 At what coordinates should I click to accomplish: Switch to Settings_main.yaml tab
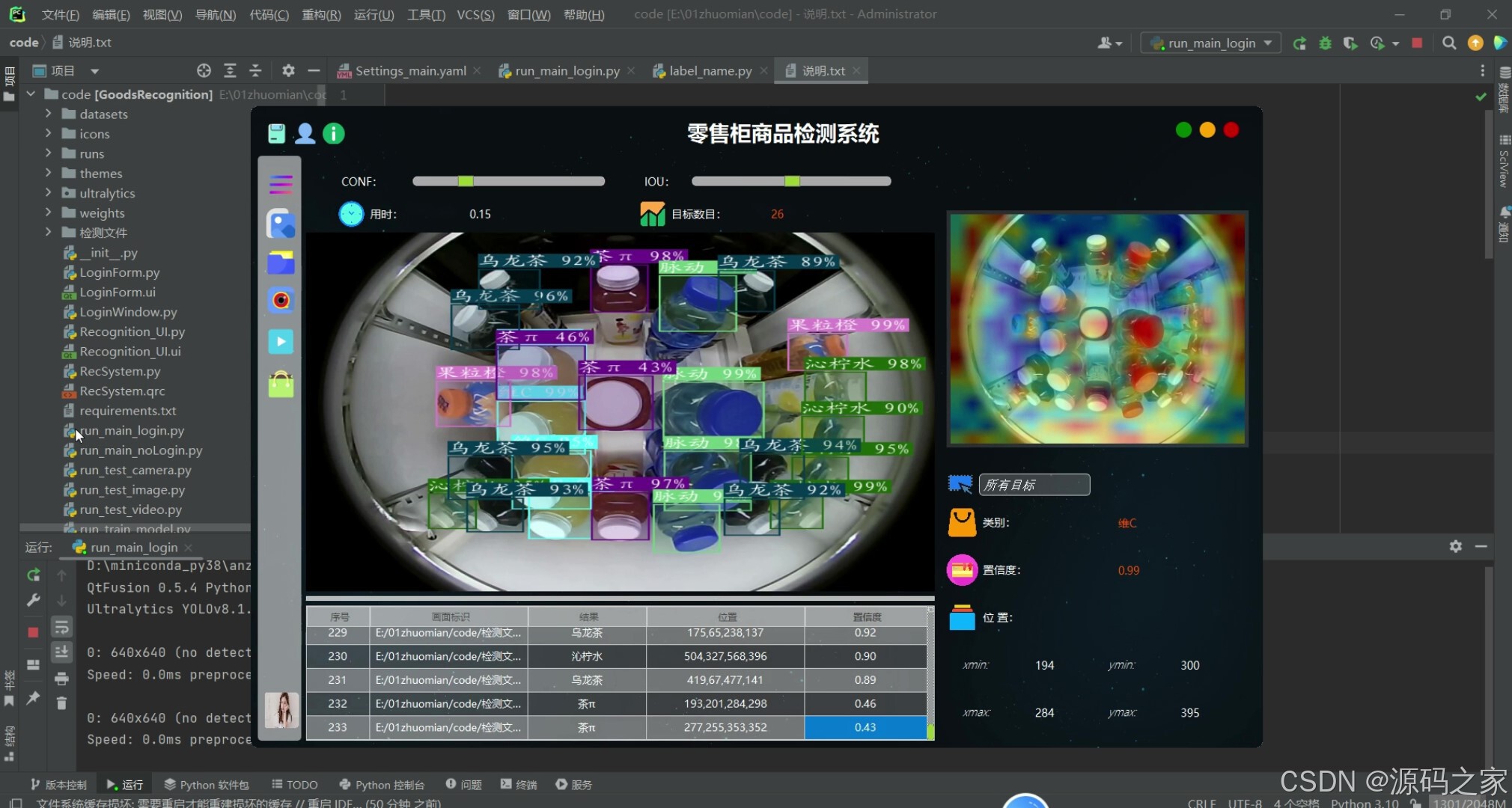tap(409, 71)
